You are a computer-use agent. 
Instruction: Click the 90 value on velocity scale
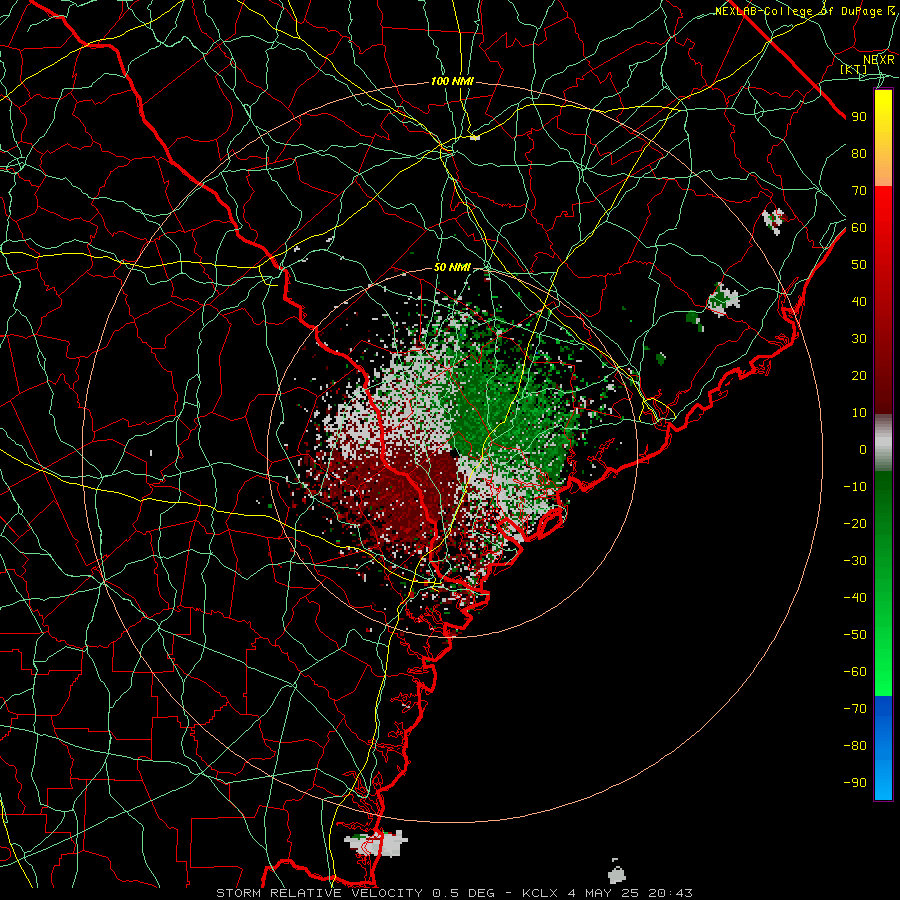(x=859, y=117)
